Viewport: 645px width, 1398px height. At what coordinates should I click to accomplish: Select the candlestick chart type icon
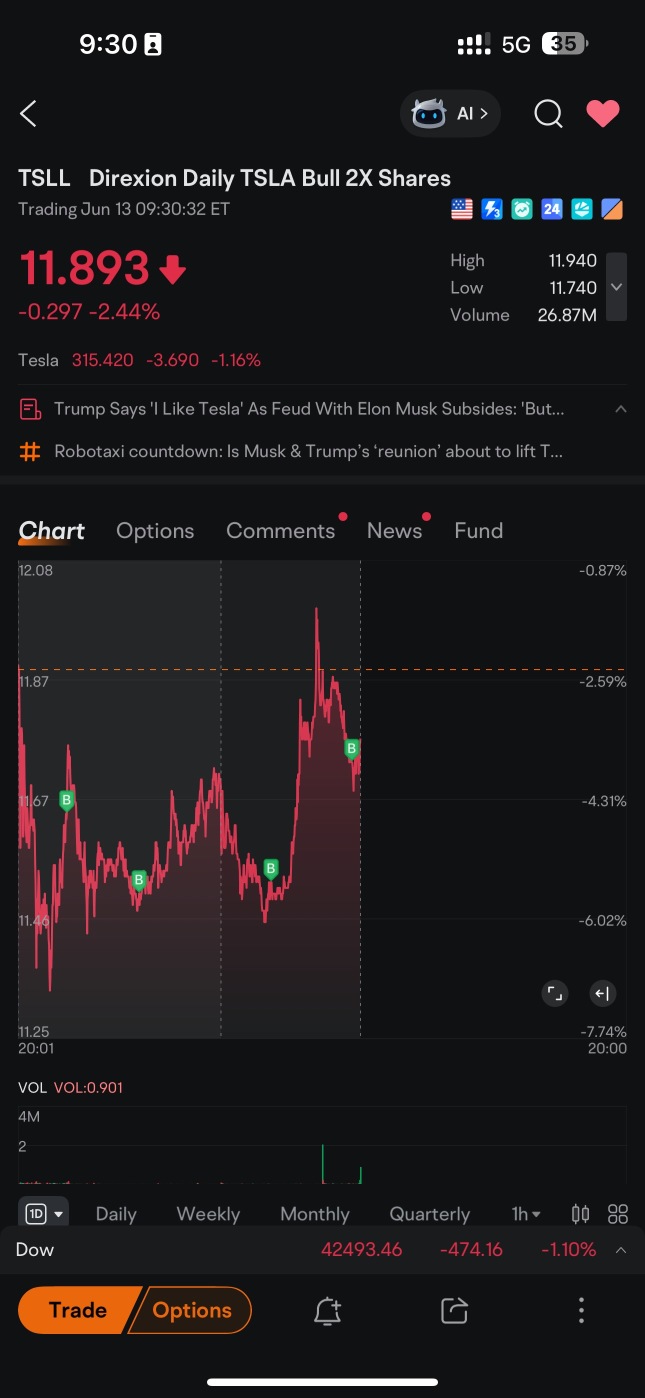click(580, 1214)
